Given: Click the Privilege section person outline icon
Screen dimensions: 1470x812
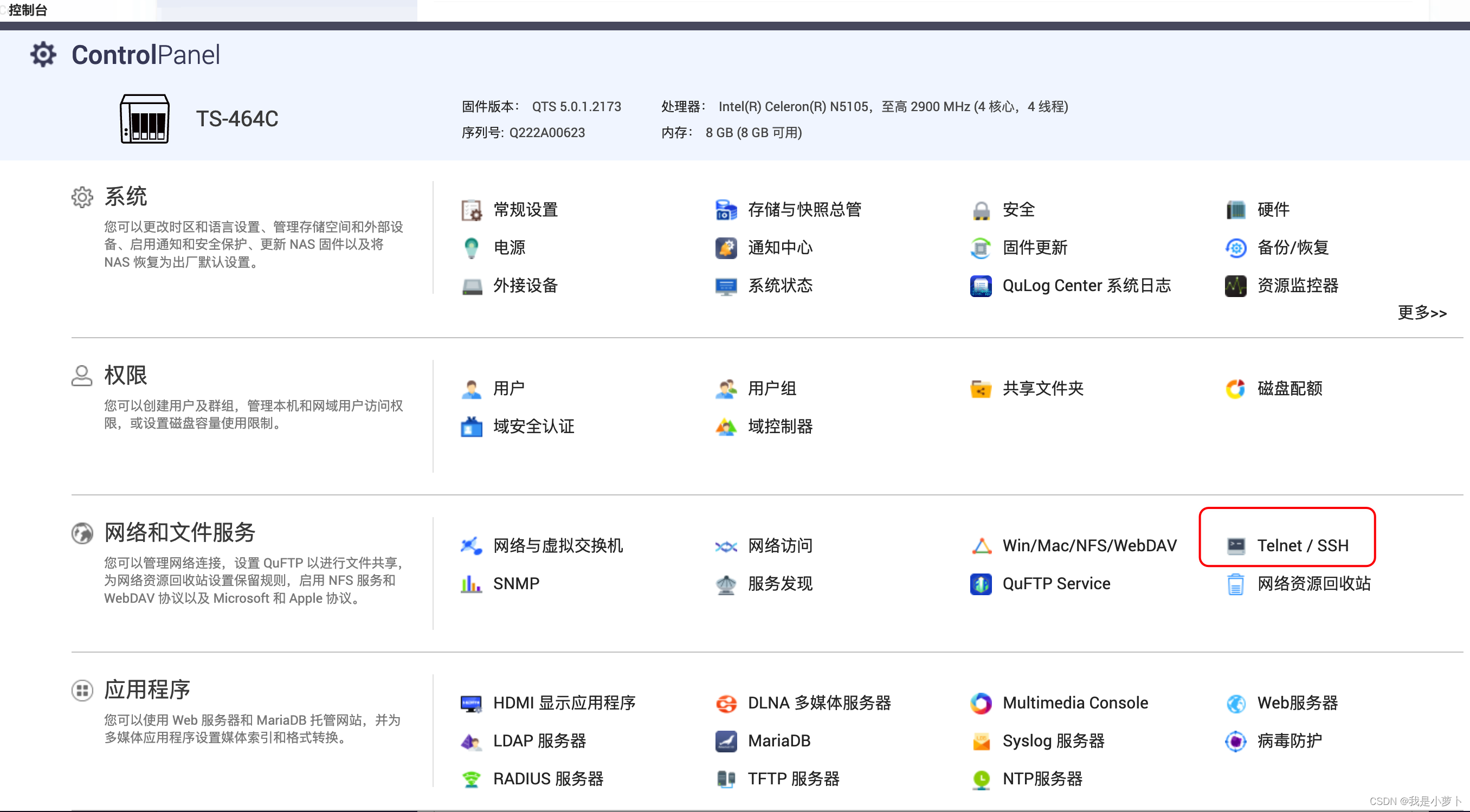Looking at the screenshot, I should point(82,376).
